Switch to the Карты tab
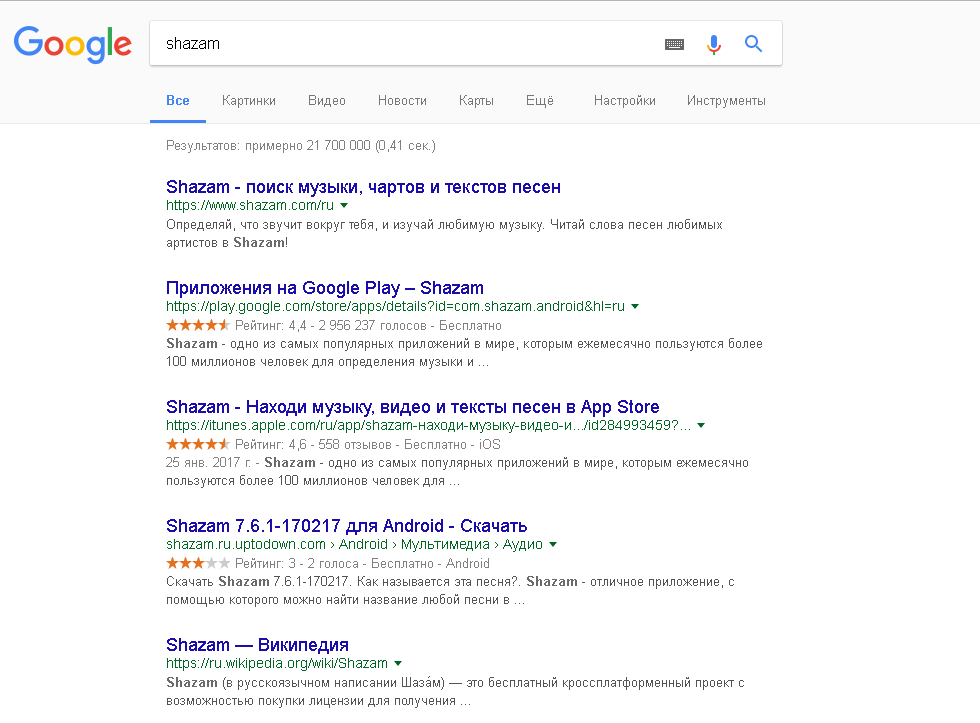Screen dimensions: 980x723 pyautogui.click(x=476, y=101)
